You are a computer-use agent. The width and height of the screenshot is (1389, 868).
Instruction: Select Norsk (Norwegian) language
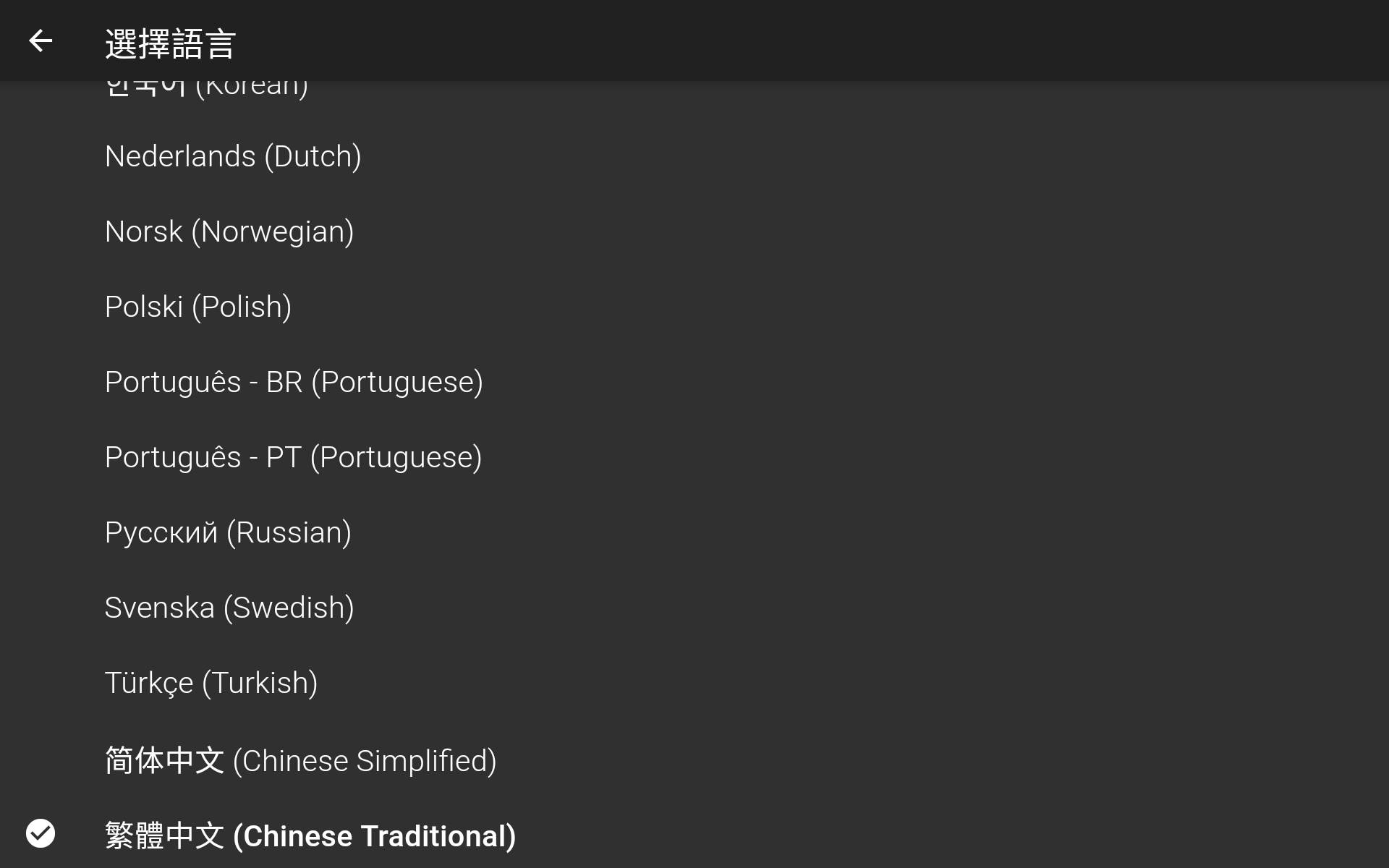point(694,231)
